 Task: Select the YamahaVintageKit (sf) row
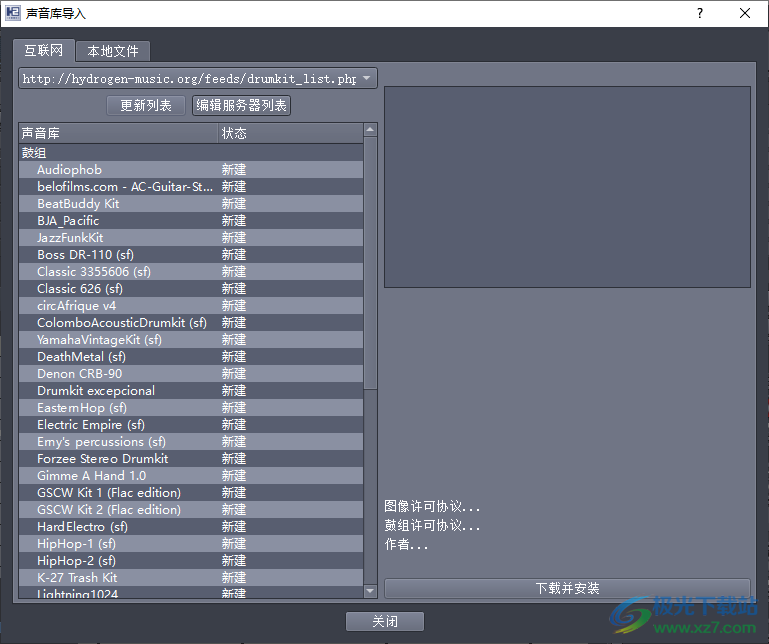tap(191, 340)
